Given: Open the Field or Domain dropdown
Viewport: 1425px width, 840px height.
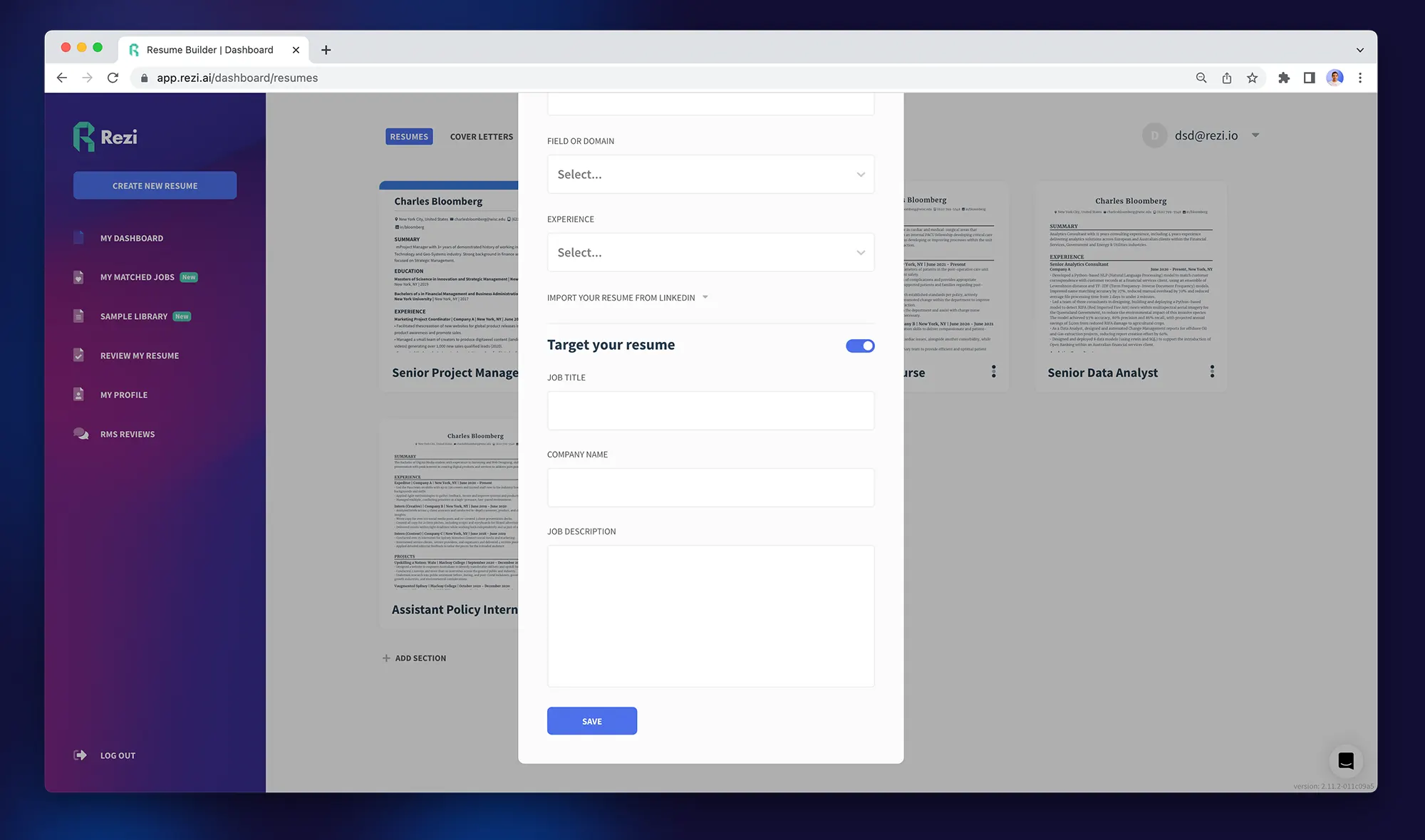Looking at the screenshot, I should point(710,175).
